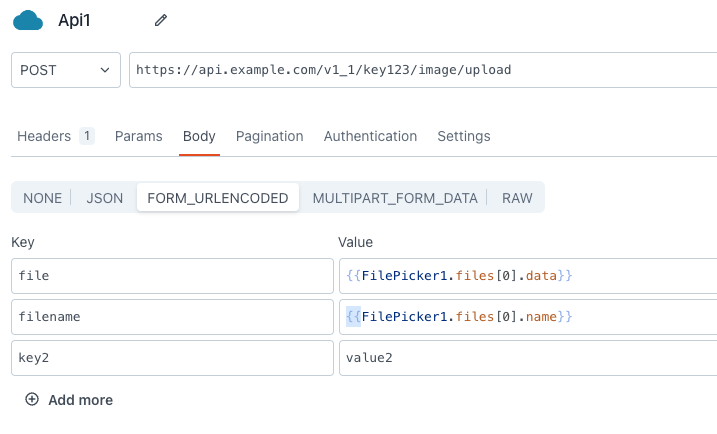717x434 pixels.
Task: Click the value2 input field
Action: pos(528,358)
